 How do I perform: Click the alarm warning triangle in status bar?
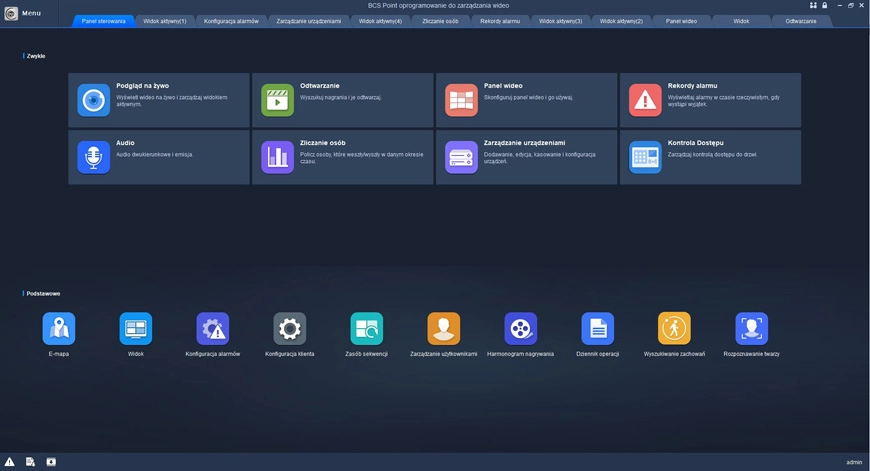point(9,462)
